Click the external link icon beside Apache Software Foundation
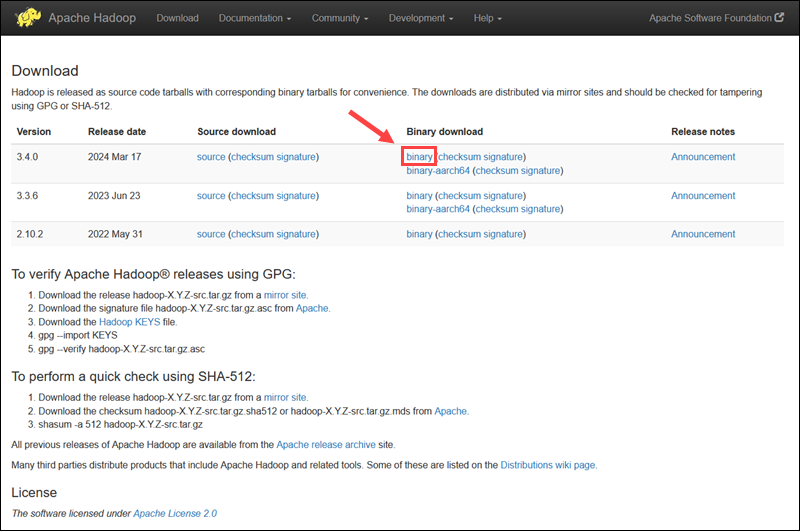Image resolution: width=800 pixels, height=531 pixels. 779,17
